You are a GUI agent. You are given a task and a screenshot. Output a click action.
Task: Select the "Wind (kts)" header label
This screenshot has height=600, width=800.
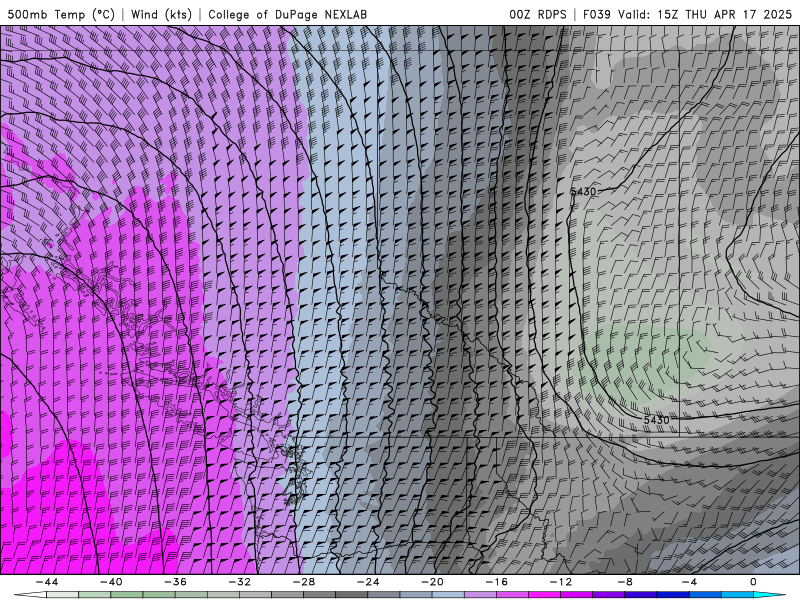pyautogui.click(x=161, y=14)
